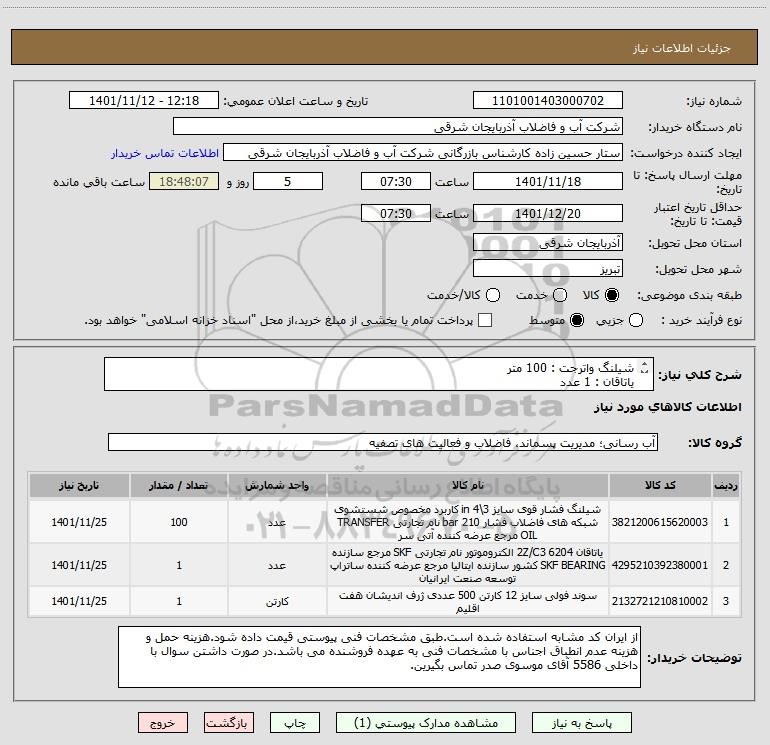Select product code 4295210392380001
770x745 pixels.
pyautogui.click(x=660, y=565)
